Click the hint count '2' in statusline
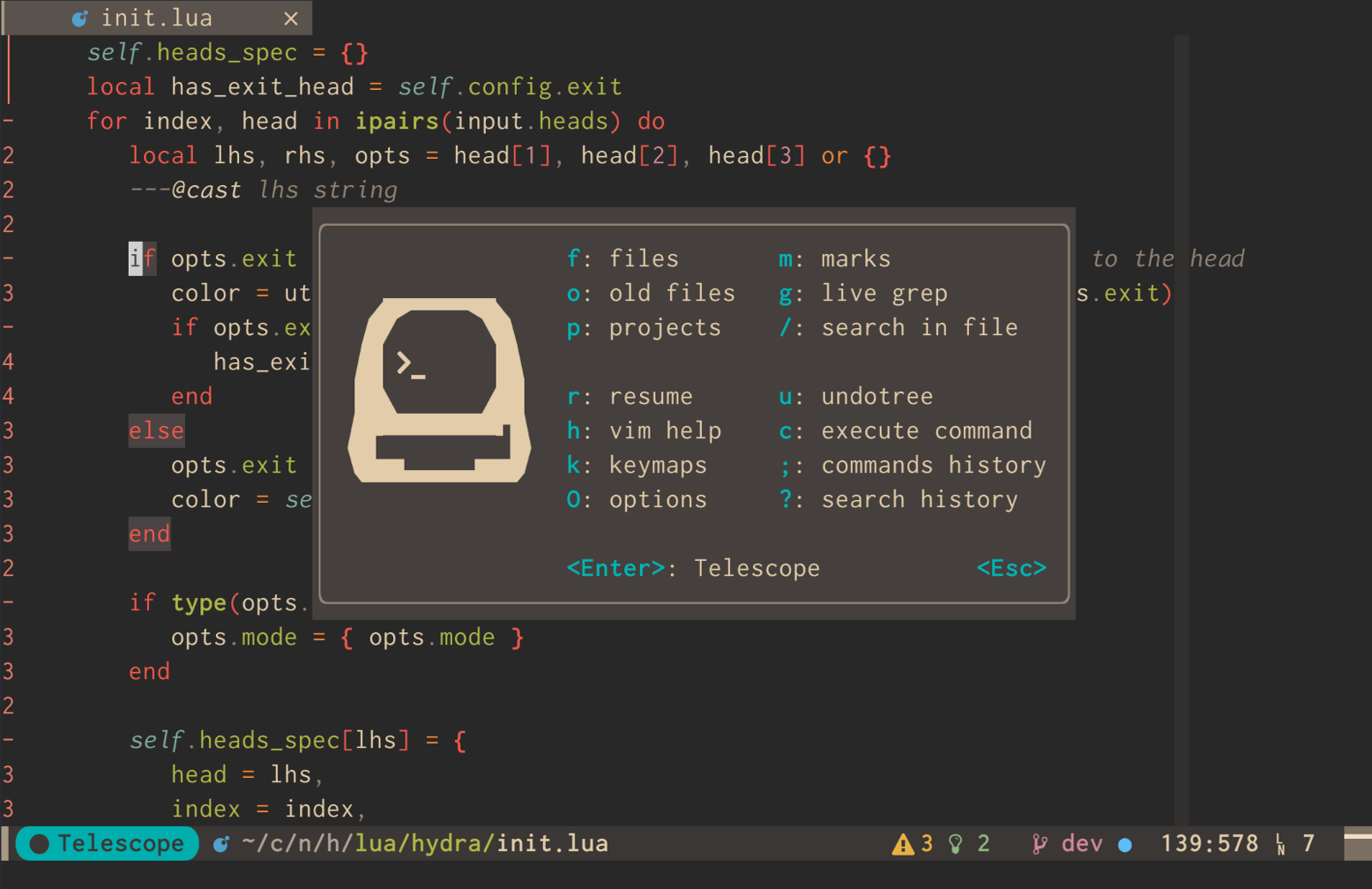Screen dimensions: 1372x889 (x=983, y=843)
